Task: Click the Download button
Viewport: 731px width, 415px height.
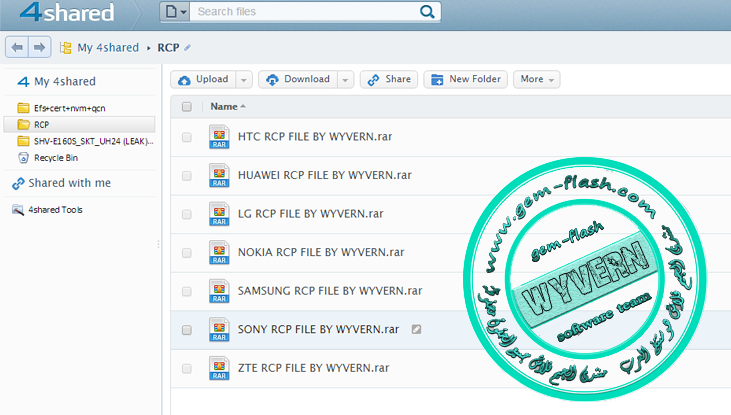Action: [298, 79]
